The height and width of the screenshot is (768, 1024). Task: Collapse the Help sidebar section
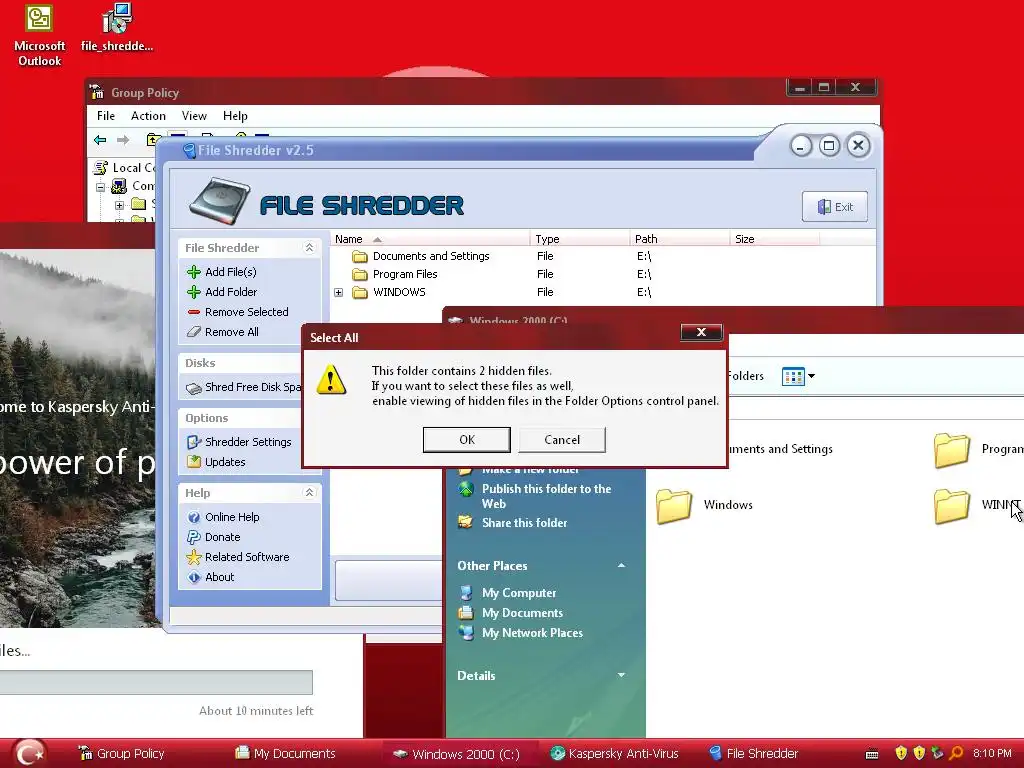[309, 492]
